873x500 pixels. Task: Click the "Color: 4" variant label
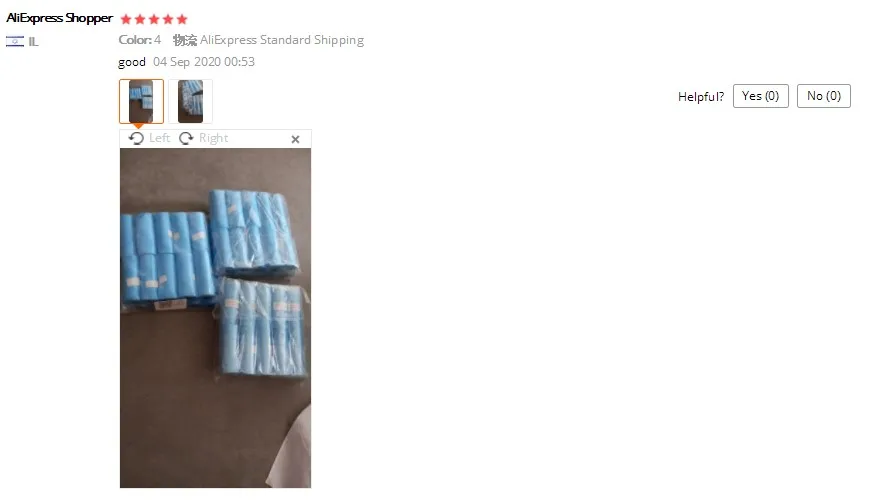tap(140, 40)
